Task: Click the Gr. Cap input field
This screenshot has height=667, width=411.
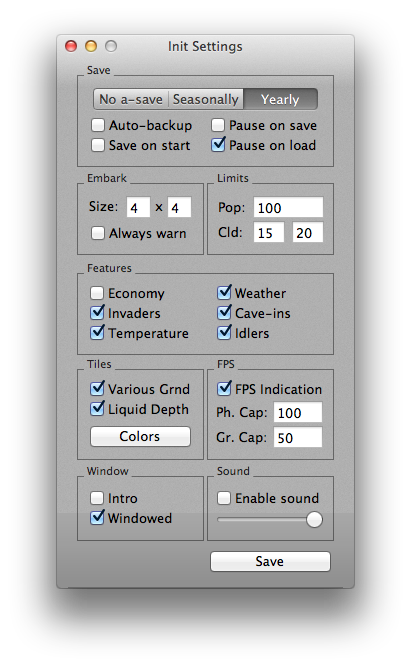Action: 298,437
